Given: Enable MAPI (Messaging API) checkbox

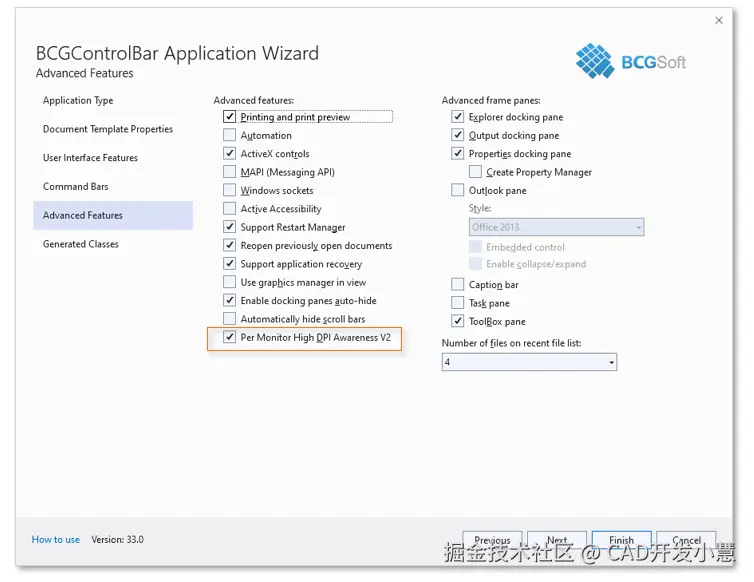Looking at the screenshot, I should coord(229,172).
